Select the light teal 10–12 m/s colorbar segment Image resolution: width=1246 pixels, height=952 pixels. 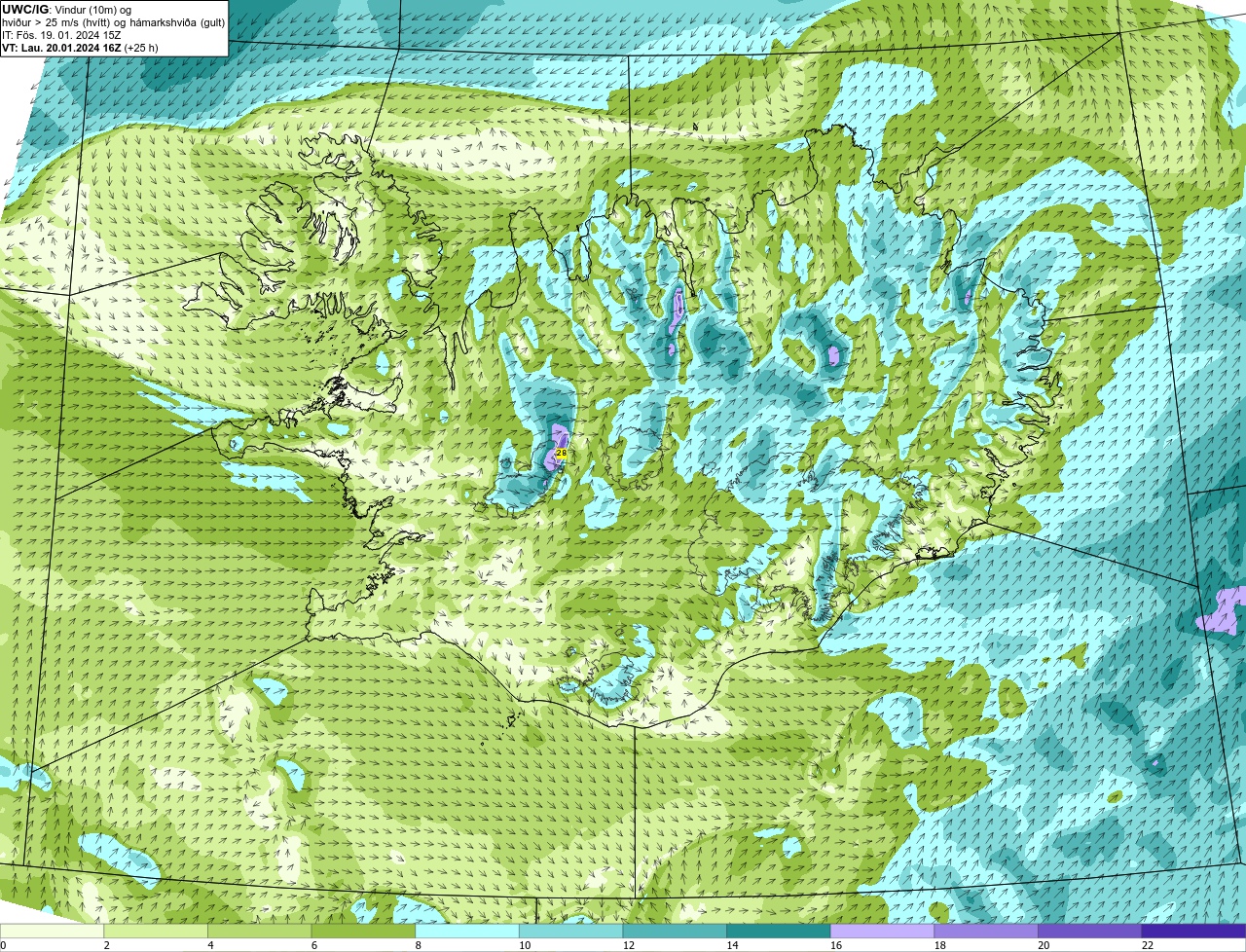[571, 932]
